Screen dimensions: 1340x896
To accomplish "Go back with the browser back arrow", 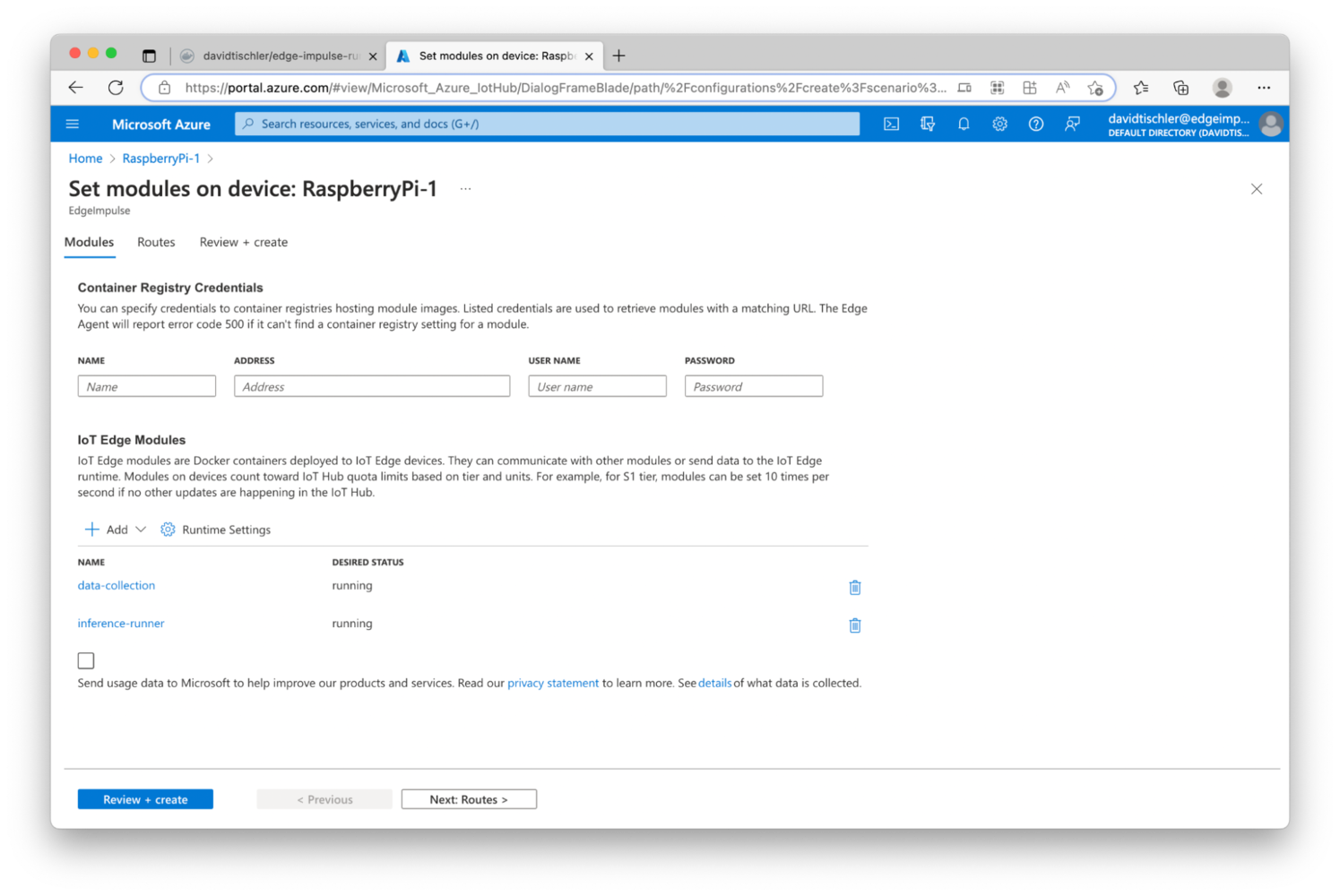I will pyautogui.click(x=75, y=88).
